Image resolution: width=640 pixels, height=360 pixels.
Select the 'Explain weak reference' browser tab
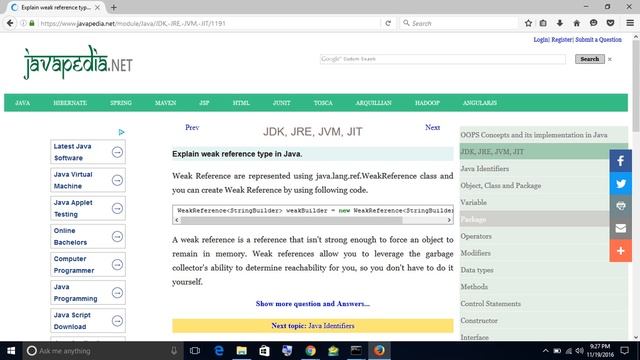click(55, 7)
